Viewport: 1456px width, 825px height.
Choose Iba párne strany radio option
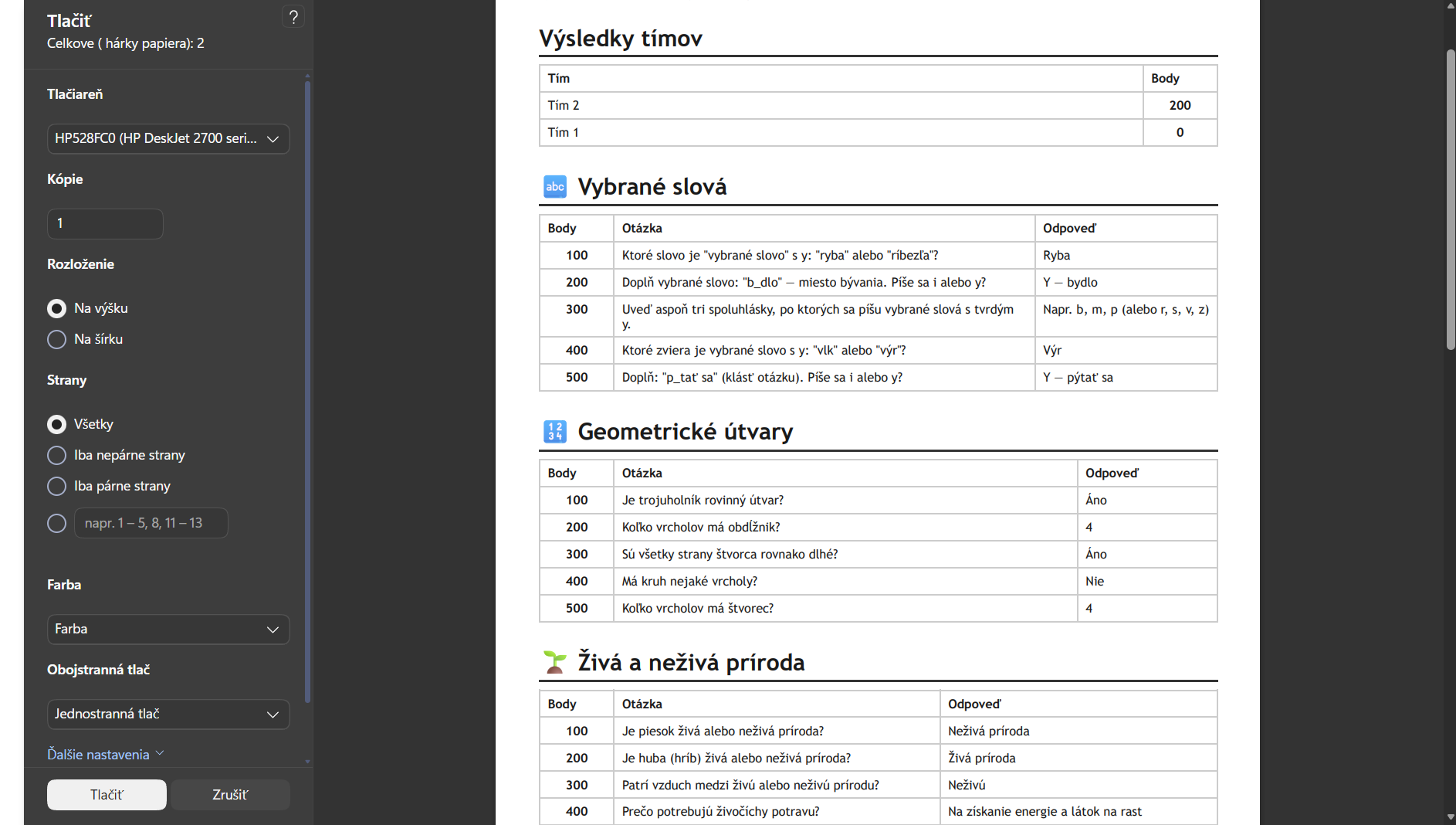[56, 486]
